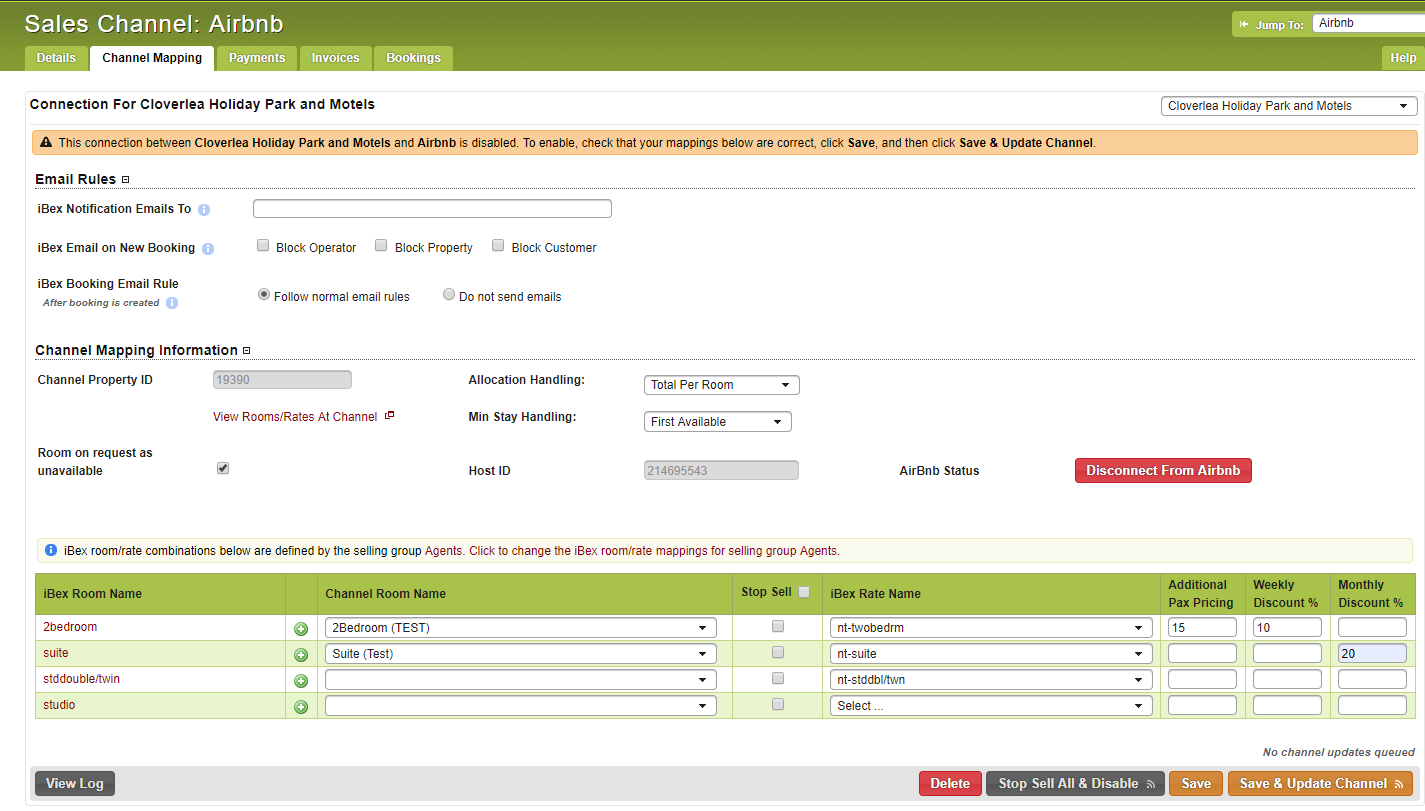
Task: Click the 2bedroom room name link
Action: pos(70,627)
